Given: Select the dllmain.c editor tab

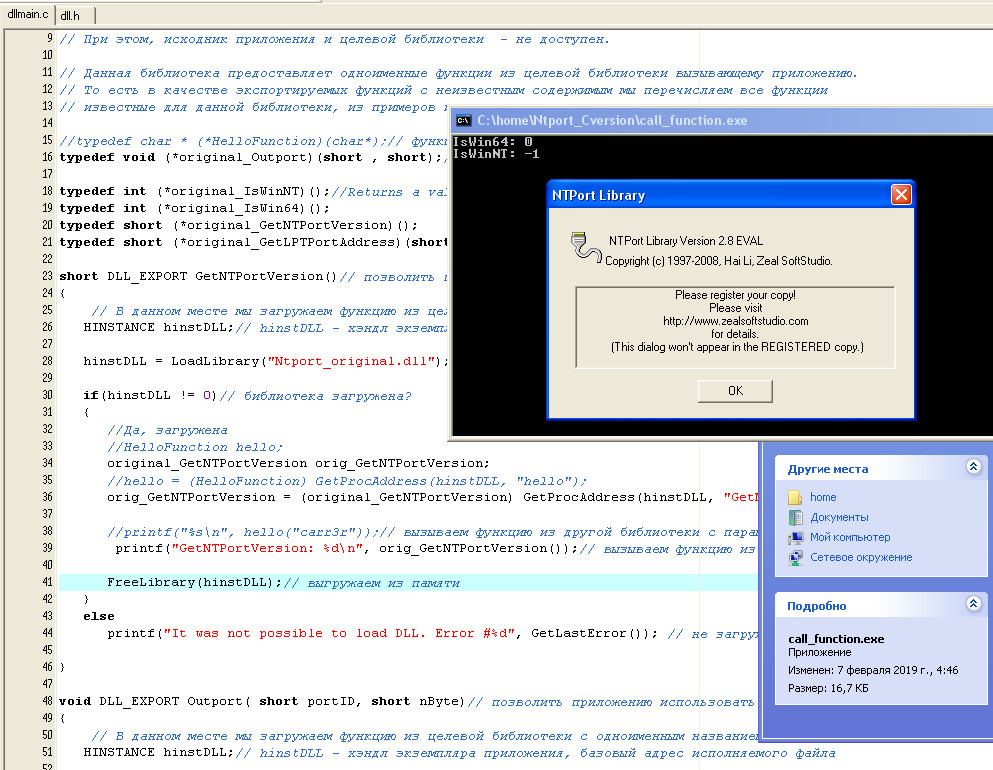Looking at the screenshot, I should pos(27,15).
